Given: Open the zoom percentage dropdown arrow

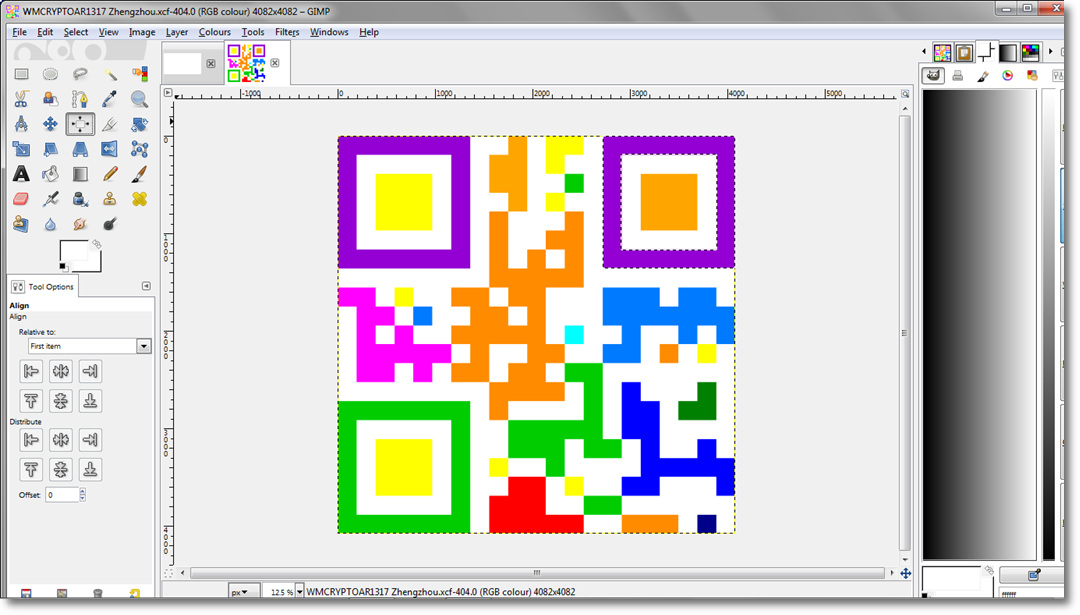Looking at the screenshot, I should pyautogui.click(x=300, y=592).
